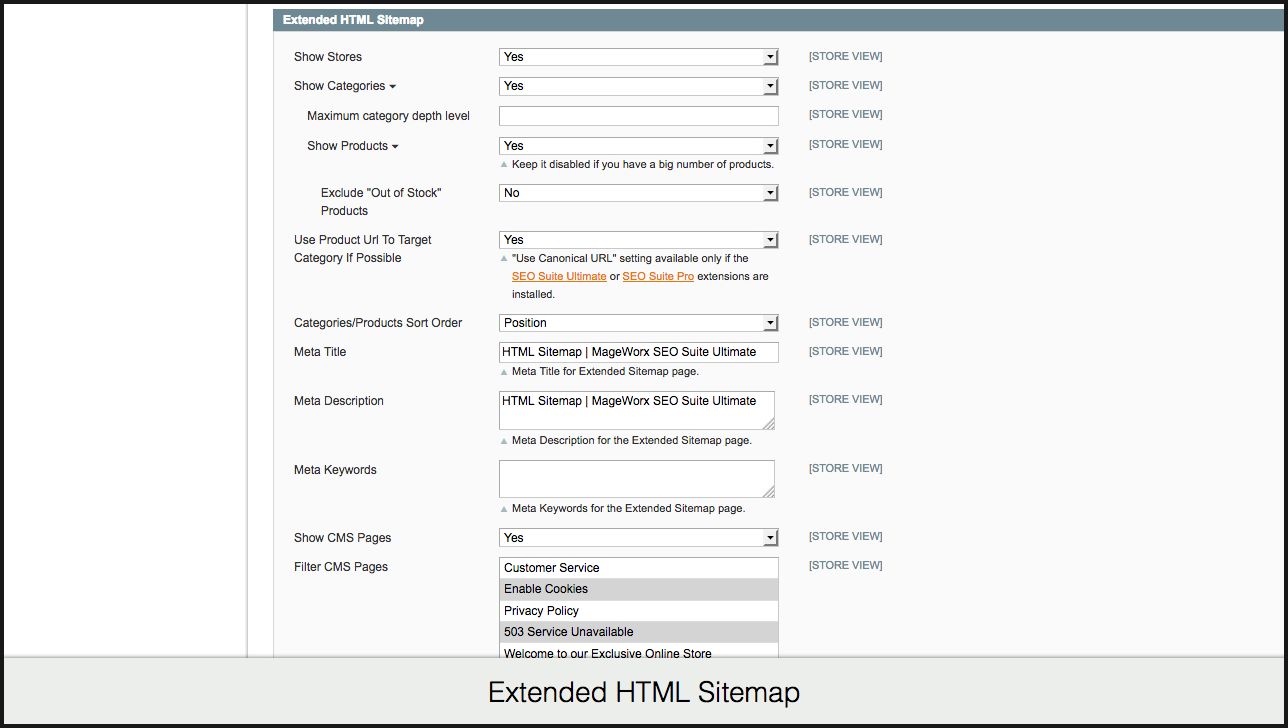Screen dimensions: 1288x728
Task: Click the Meta Title text field
Action: tap(638, 352)
